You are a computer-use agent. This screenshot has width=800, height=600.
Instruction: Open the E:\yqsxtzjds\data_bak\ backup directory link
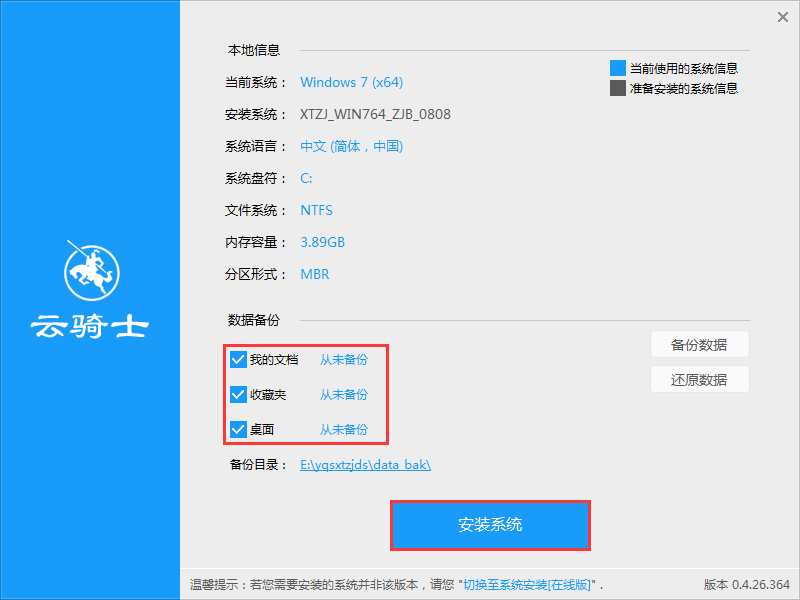click(365, 465)
